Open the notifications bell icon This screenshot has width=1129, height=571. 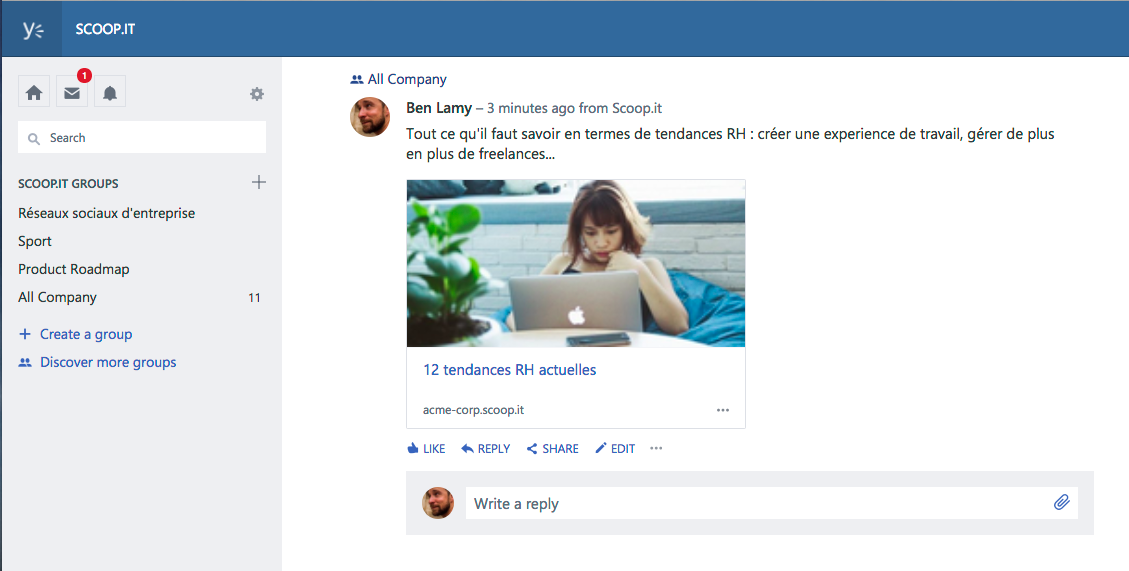point(110,92)
